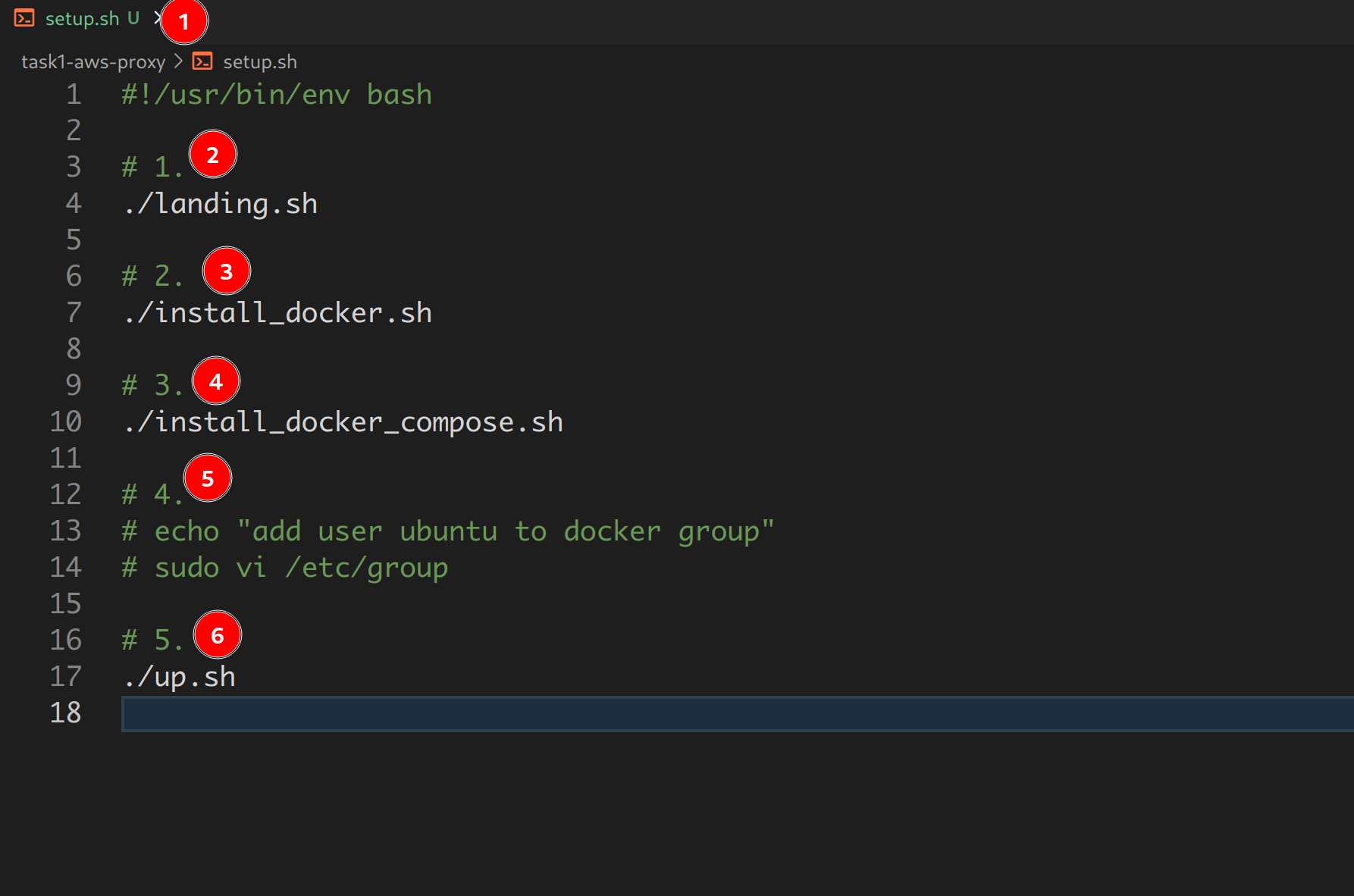Viewport: 1354px width, 896px height.
Task: Click the red circle marker numbered 4
Action: tap(216, 381)
